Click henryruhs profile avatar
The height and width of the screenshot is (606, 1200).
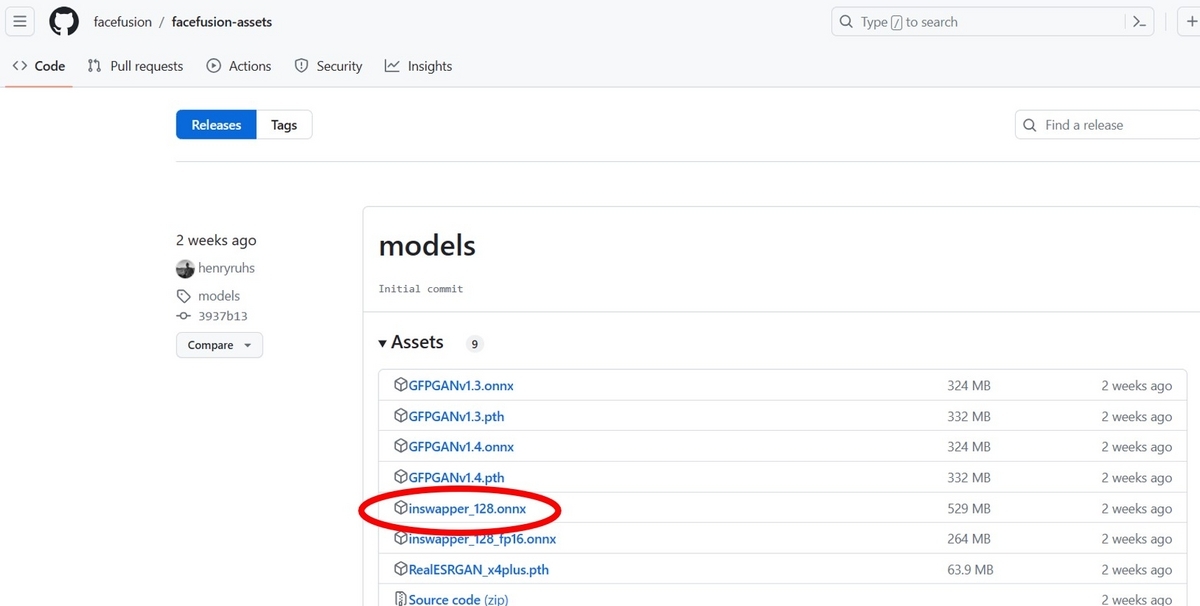pos(185,268)
